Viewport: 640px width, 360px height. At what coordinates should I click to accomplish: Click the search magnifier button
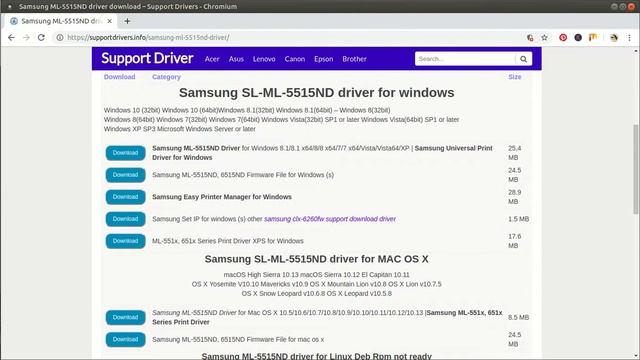click(x=523, y=59)
